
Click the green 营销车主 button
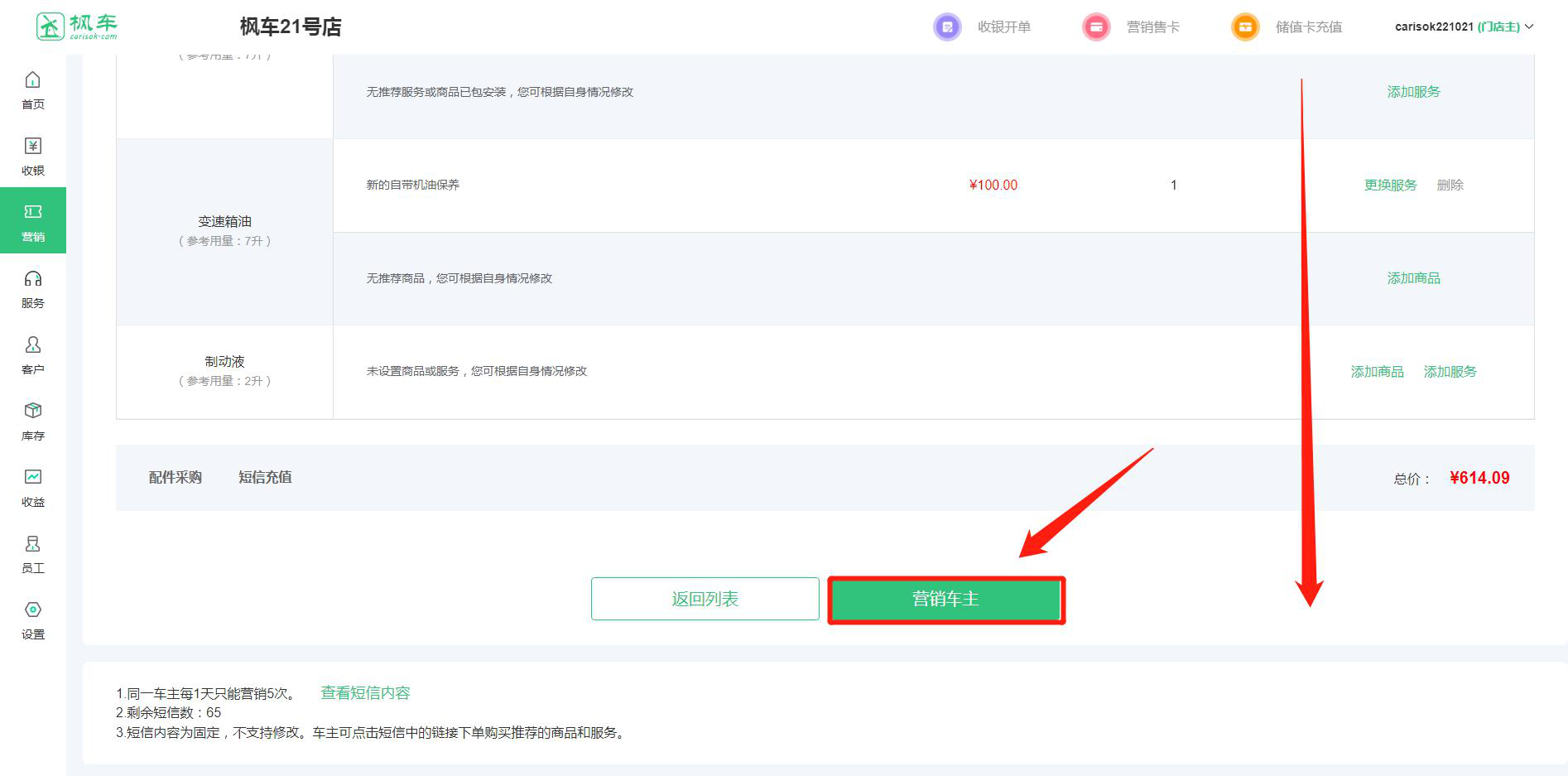coord(946,600)
